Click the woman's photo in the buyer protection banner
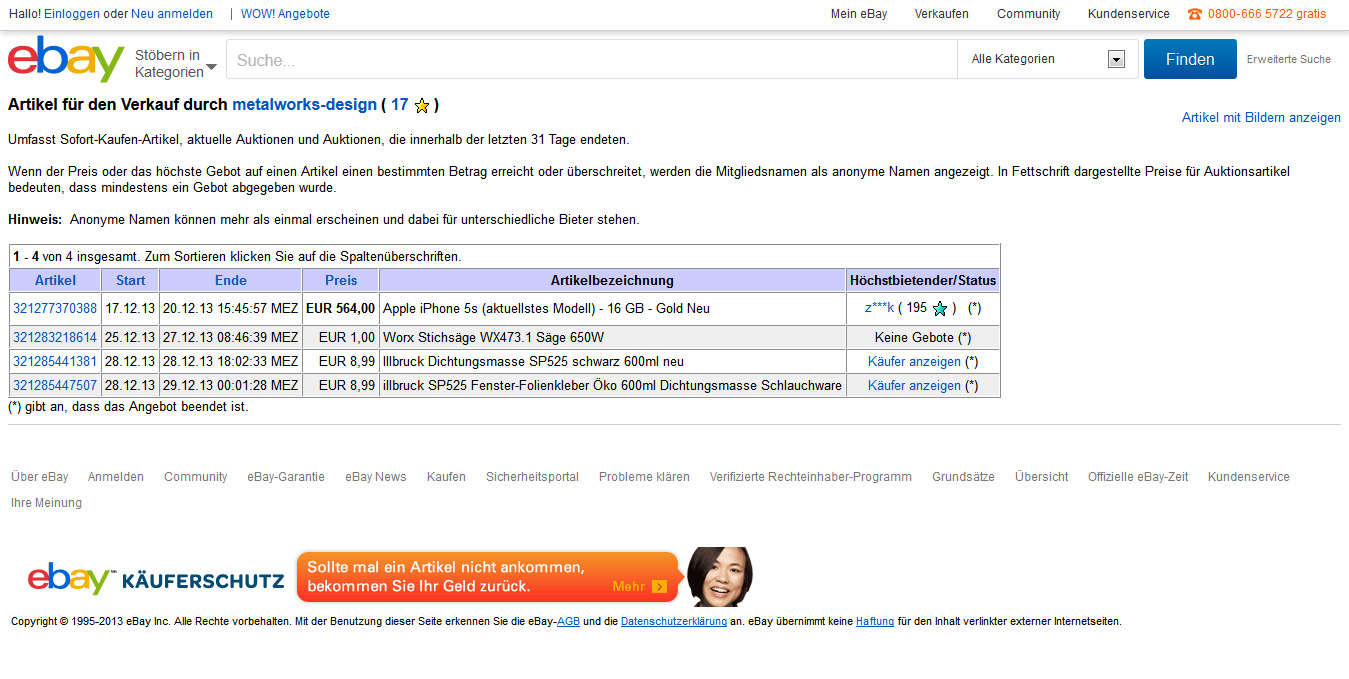1349x679 pixels. tap(718, 577)
